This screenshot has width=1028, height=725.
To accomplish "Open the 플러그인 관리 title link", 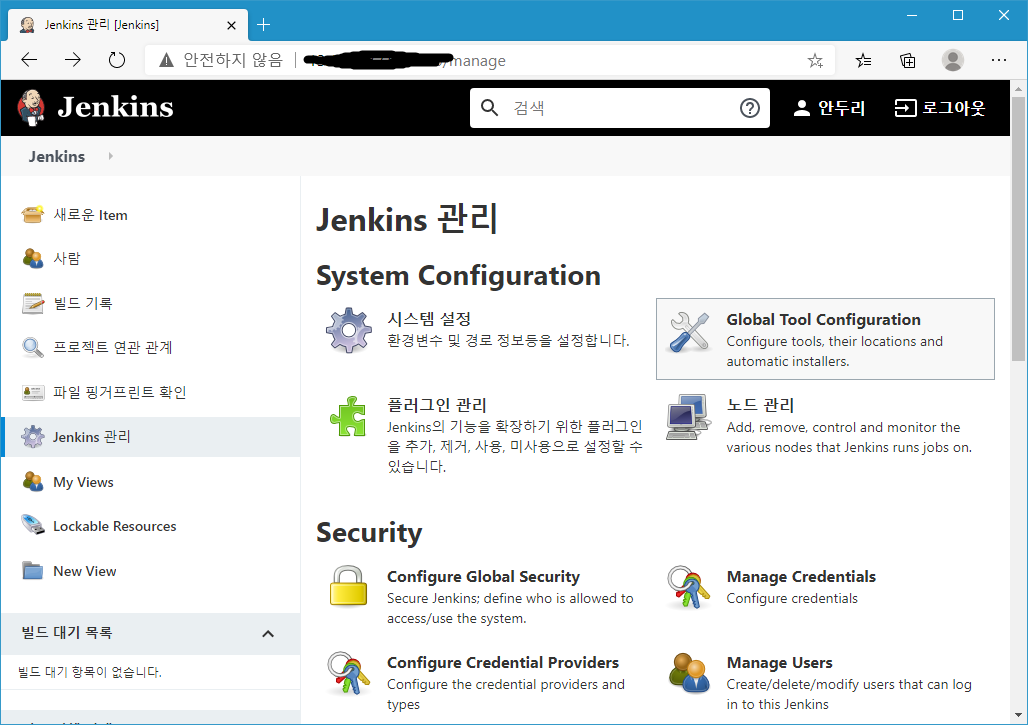I will [x=437, y=405].
